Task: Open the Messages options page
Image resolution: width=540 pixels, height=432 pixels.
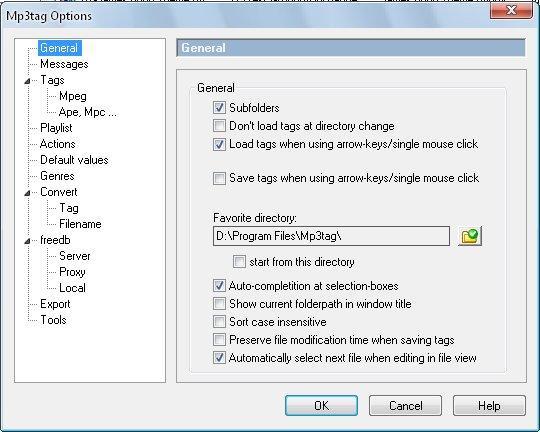Action: coord(64,64)
